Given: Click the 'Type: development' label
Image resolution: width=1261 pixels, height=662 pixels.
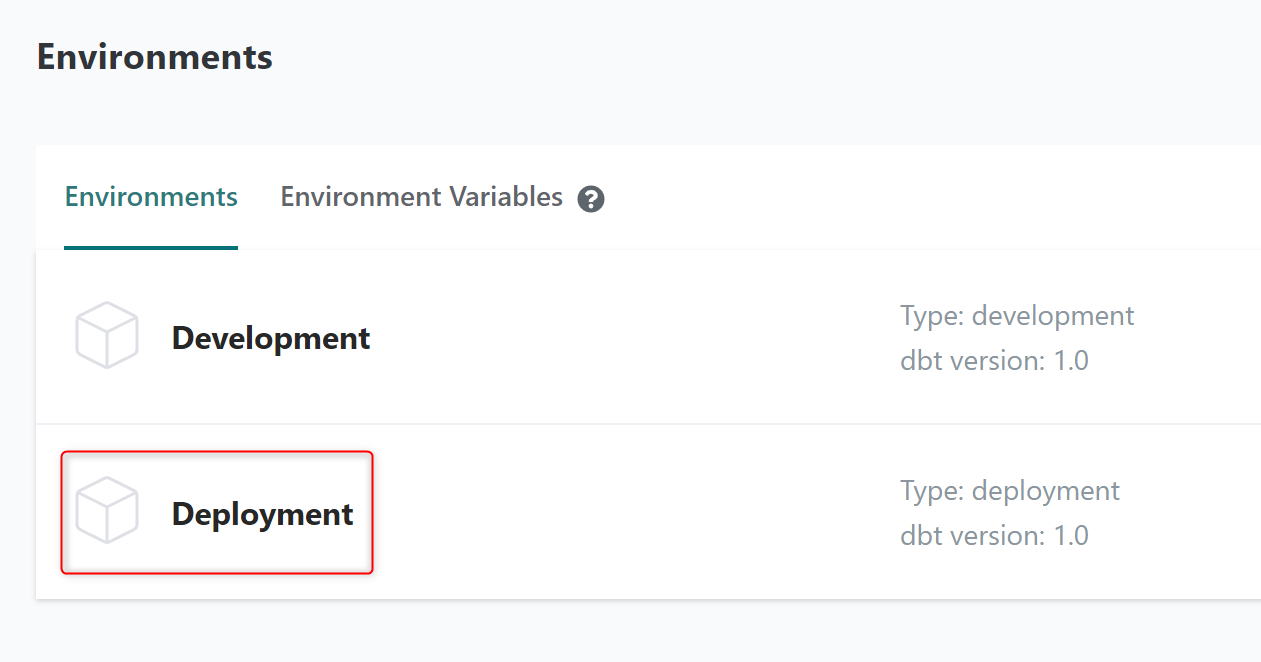Looking at the screenshot, I should [1017, 316].
